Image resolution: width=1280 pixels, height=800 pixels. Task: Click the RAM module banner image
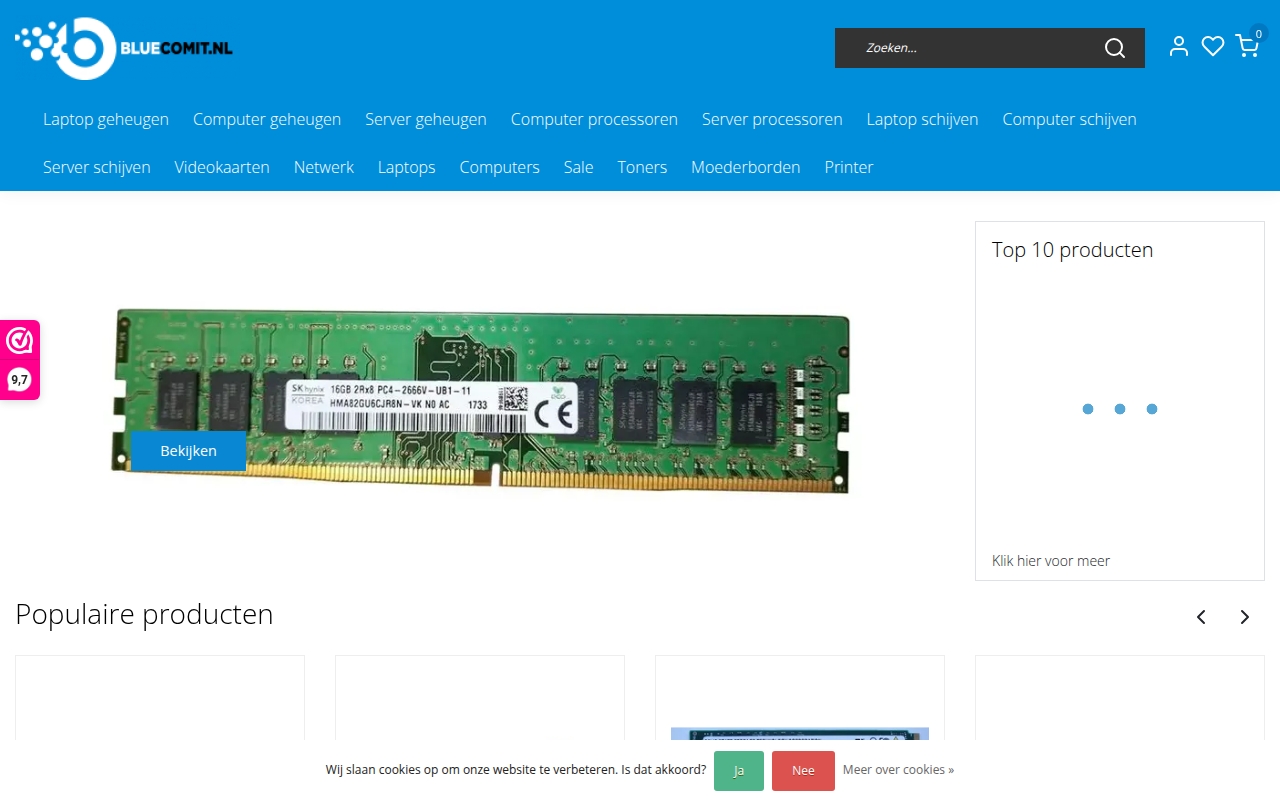480,400
